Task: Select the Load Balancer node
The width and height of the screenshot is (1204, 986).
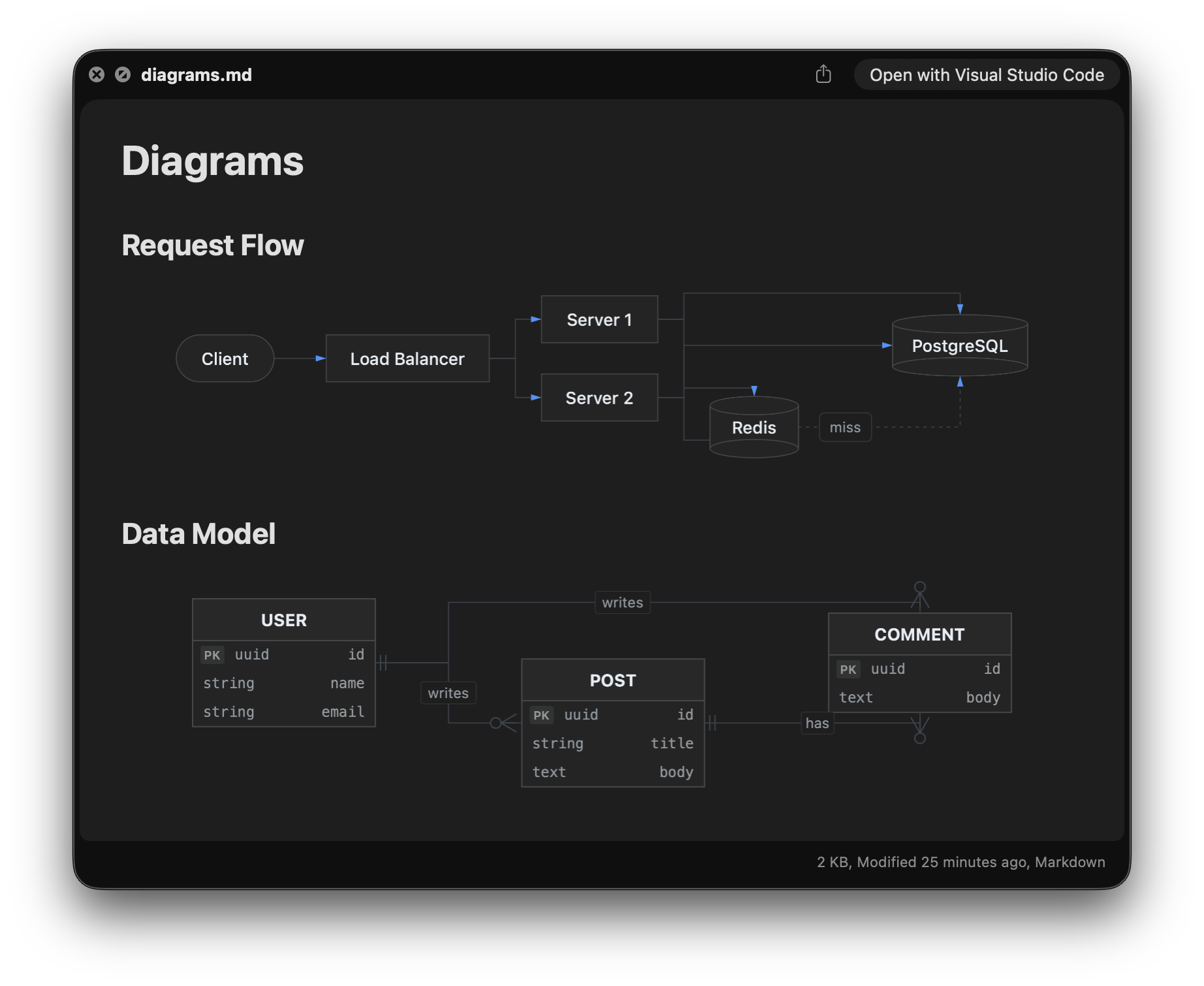Action: pyautogui.click(x=407, y=358)
